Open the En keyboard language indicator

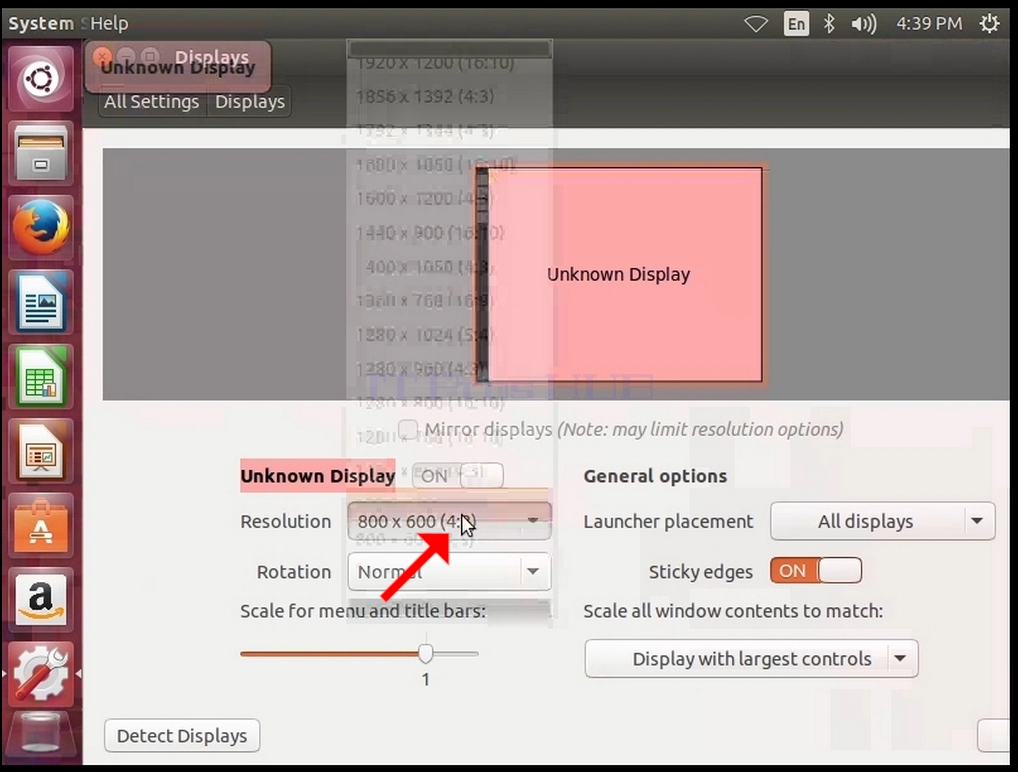coord(796,24)
